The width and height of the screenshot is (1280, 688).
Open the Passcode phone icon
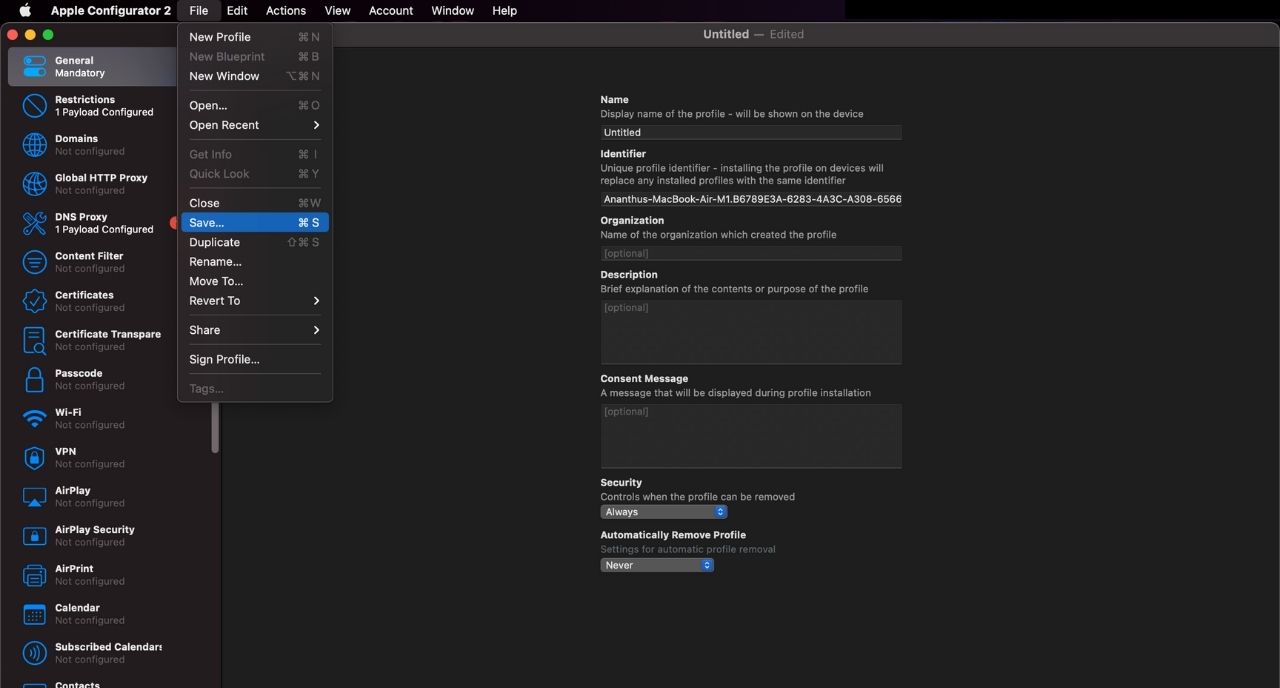pos(35,379)
